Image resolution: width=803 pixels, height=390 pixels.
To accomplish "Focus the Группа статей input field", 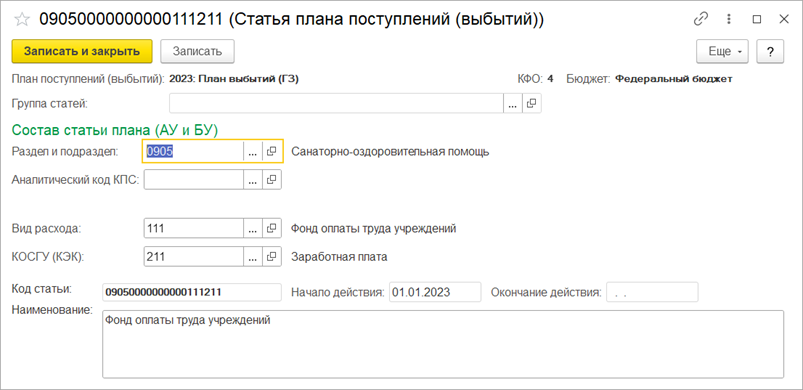I will pos(336,103).
